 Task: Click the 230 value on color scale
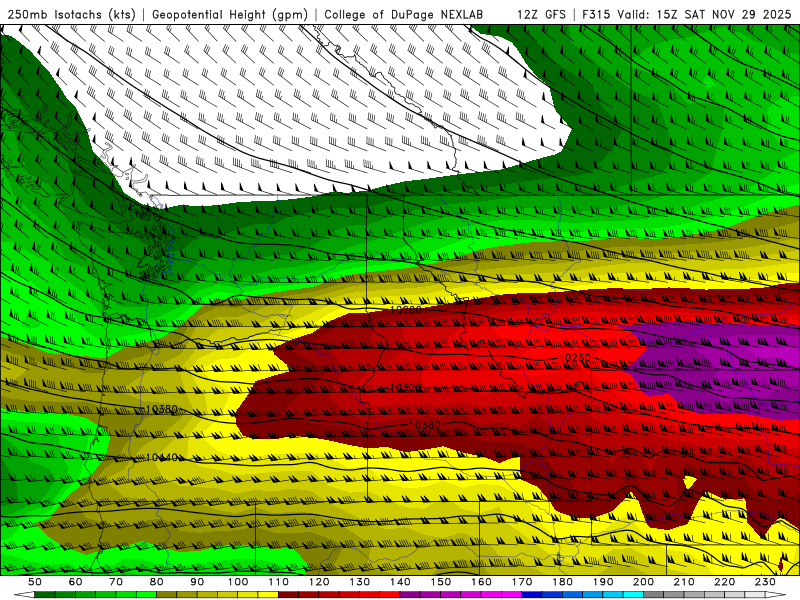(765, 582)
